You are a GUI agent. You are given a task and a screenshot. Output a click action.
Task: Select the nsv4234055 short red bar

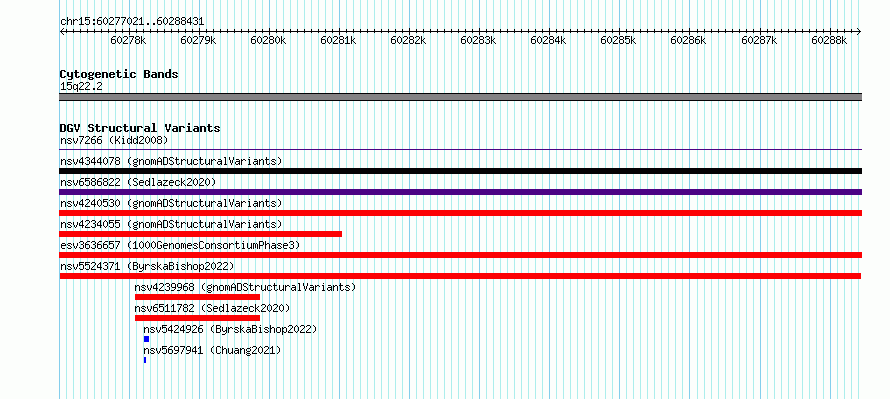[x=200, y=234]
